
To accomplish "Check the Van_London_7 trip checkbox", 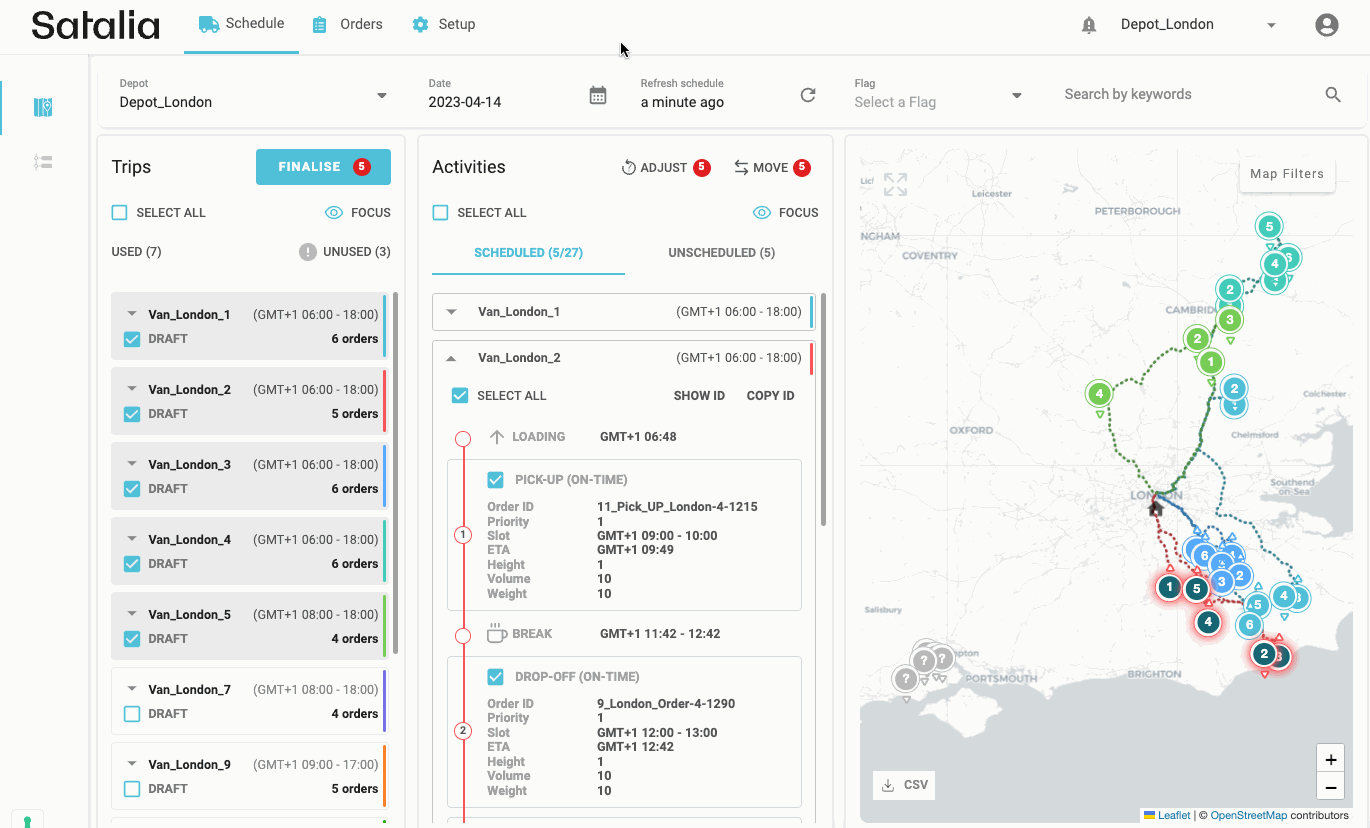I will [x=132, y=714].
